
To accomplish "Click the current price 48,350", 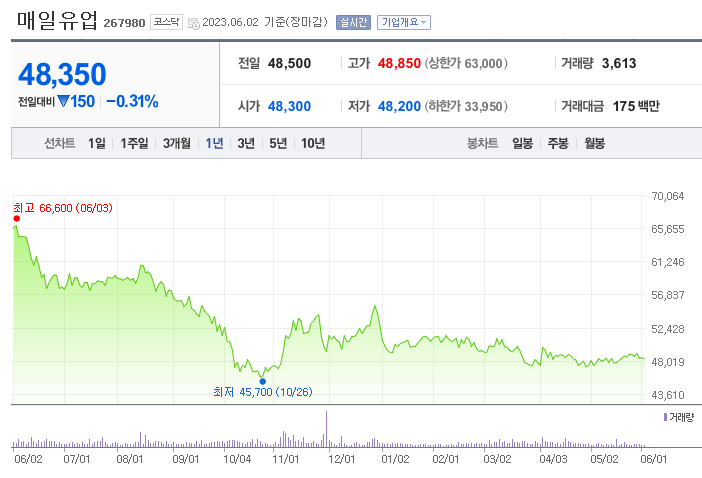I will point(62,74).
